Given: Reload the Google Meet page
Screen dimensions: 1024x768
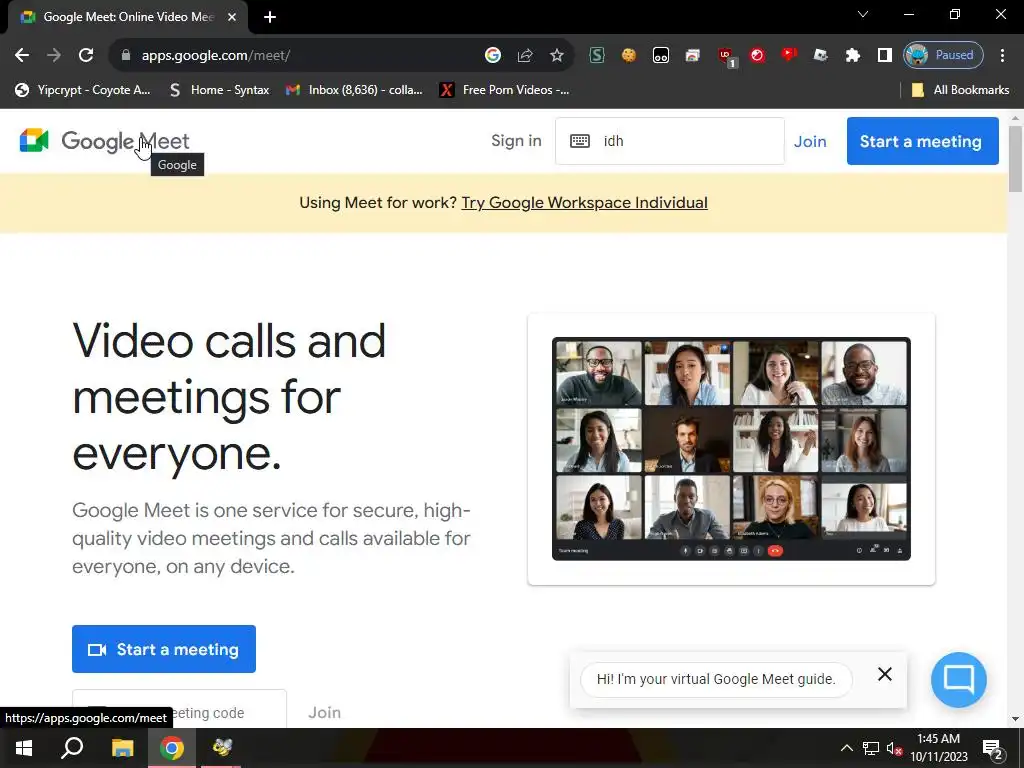Looking at the screenshot, I should pos(86,55).
